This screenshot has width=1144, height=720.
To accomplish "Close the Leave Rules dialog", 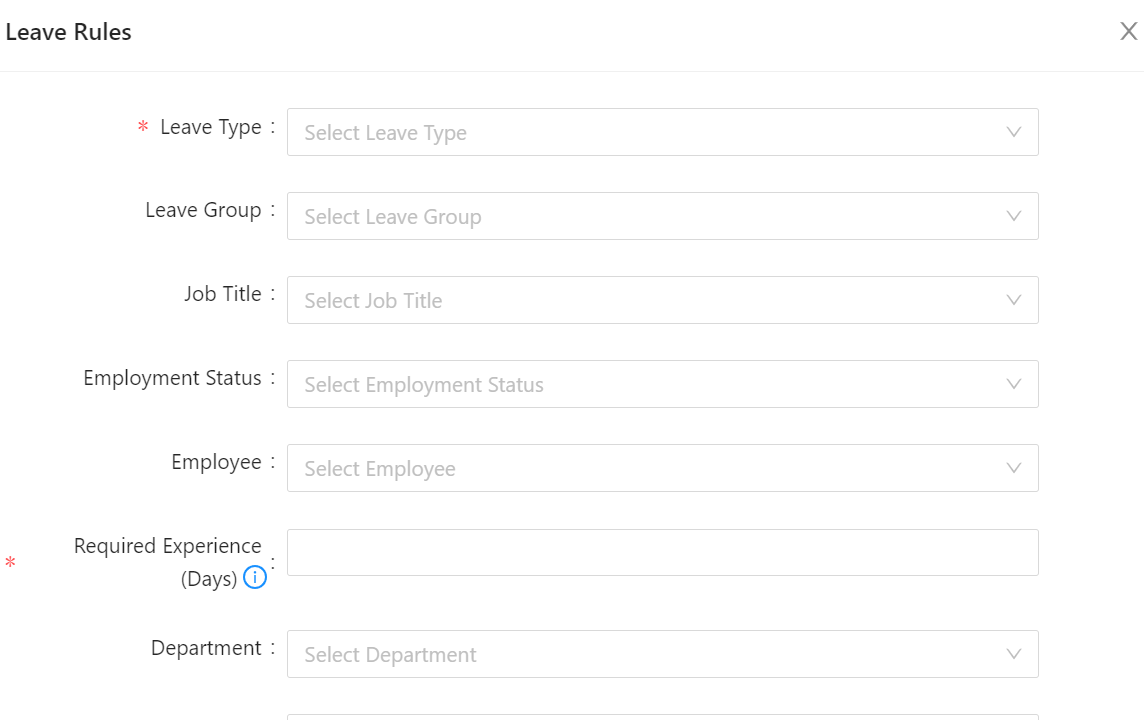I will [x=1128, y=32].
